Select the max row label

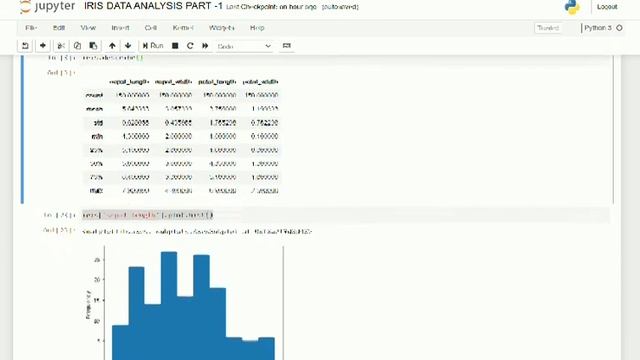click(x=96, y=191)
